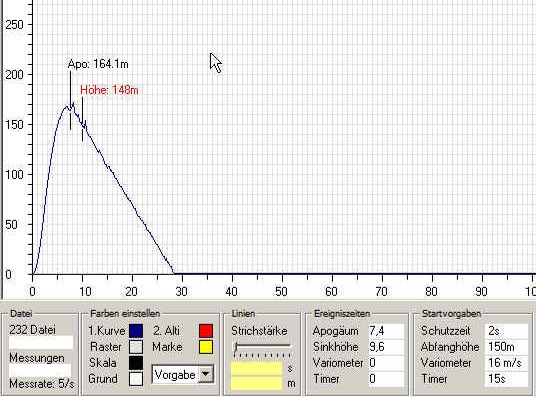The height and width of the screenshot is (397, 536).
Task: Click the yellow Marke color swatch
Action: tap(206, 347)
